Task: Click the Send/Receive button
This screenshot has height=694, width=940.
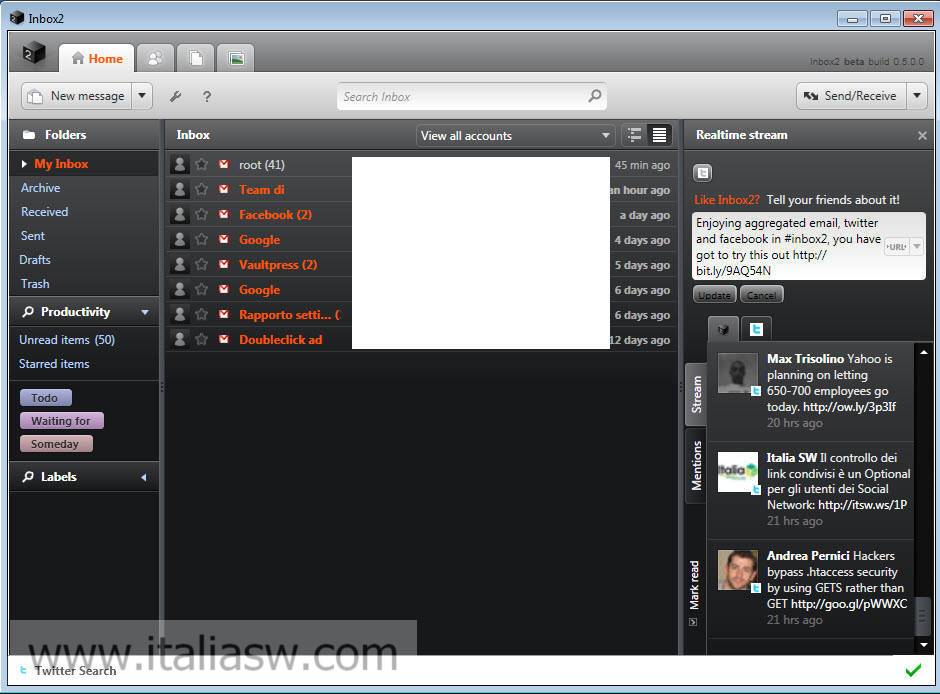Action: pos(851,96)
